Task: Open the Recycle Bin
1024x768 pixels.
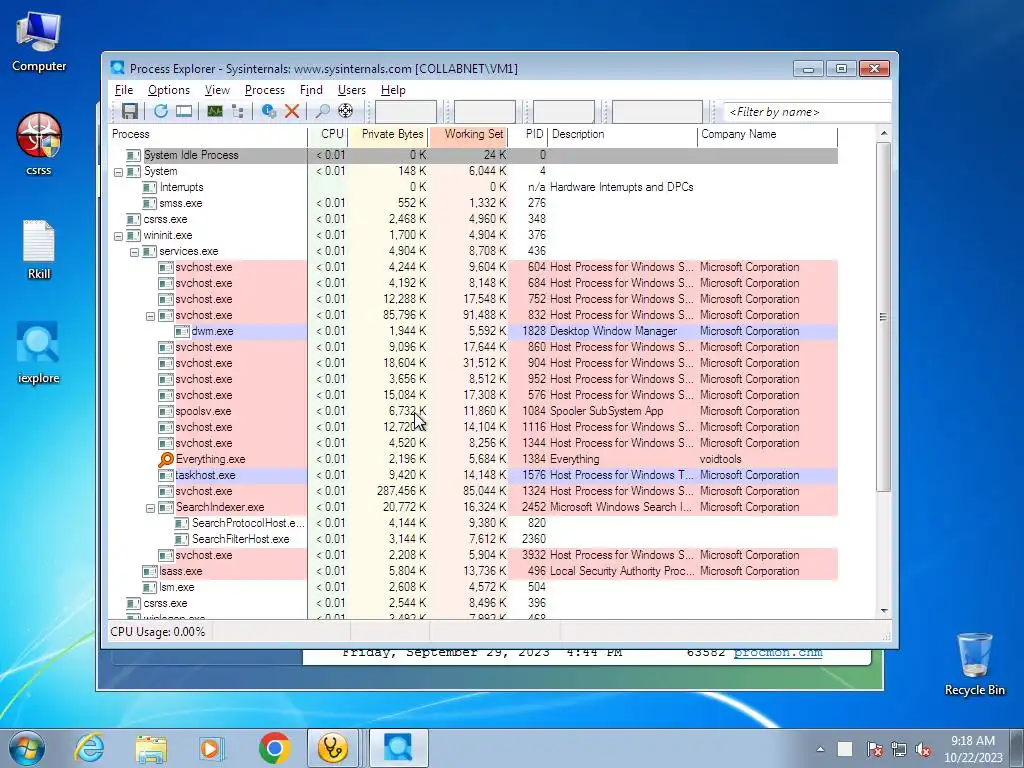Action: click(x=974, y=664)
